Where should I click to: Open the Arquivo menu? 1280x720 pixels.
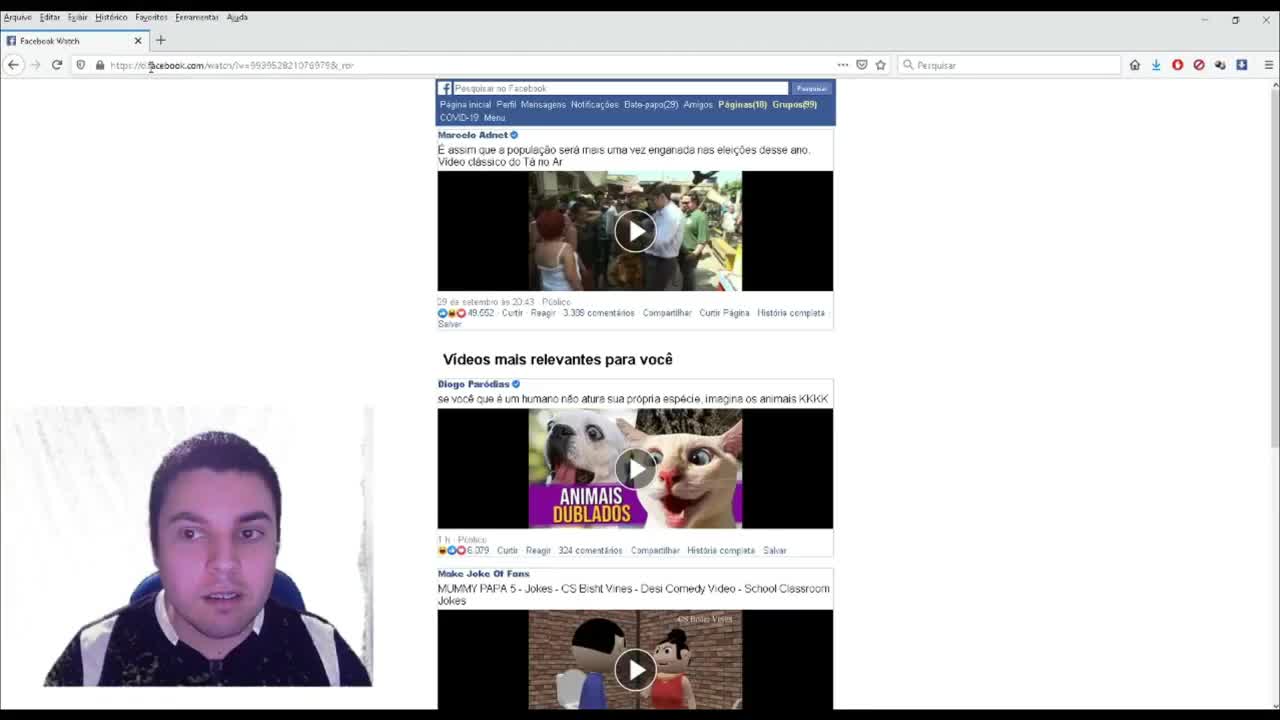[17, 17]
